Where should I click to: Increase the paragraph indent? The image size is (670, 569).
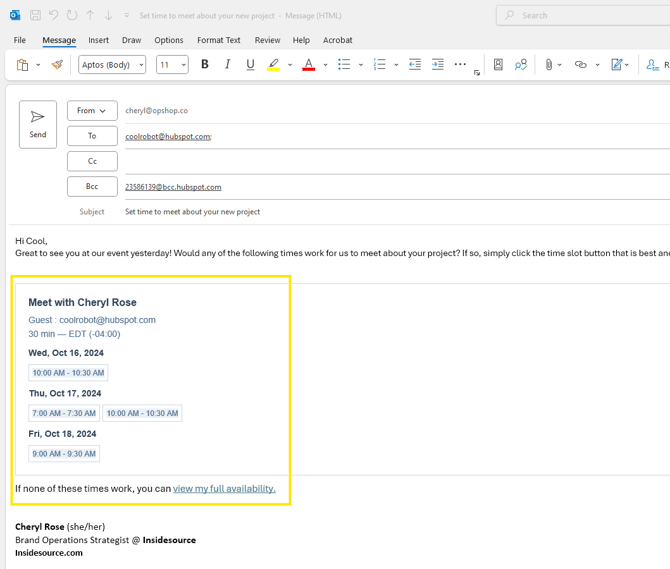pyautogui.click(x=437, y=65)
